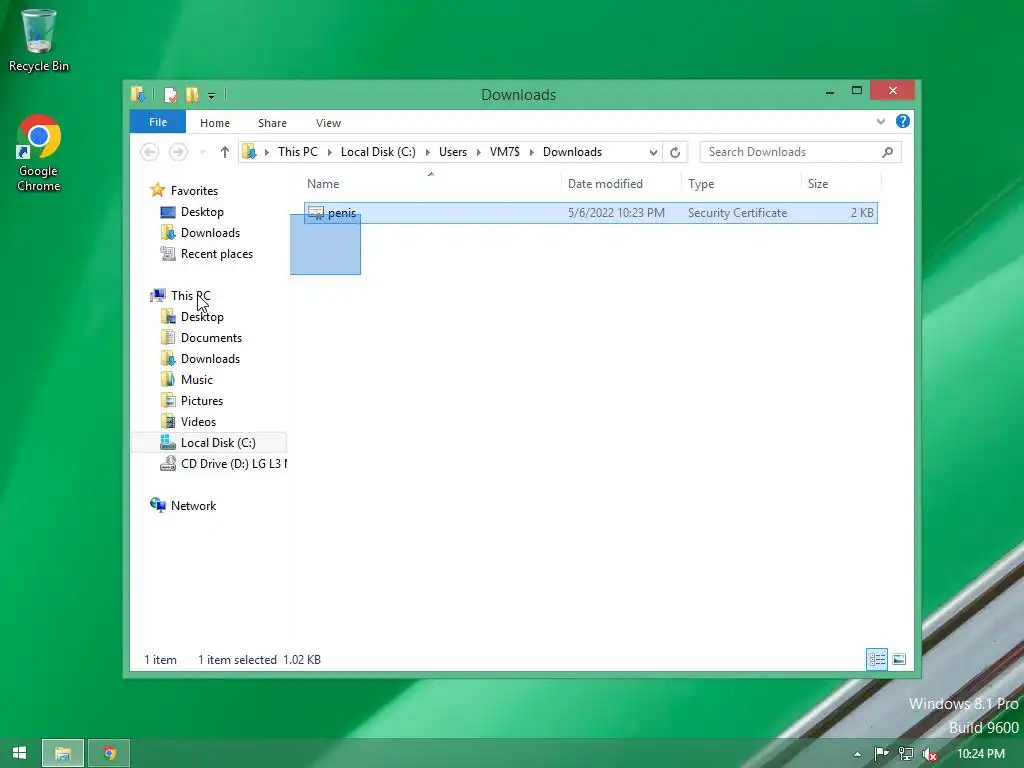This screenshot has height=768, width=1024.
Task: Open the Windows Start button
Action: coord(20,753)
